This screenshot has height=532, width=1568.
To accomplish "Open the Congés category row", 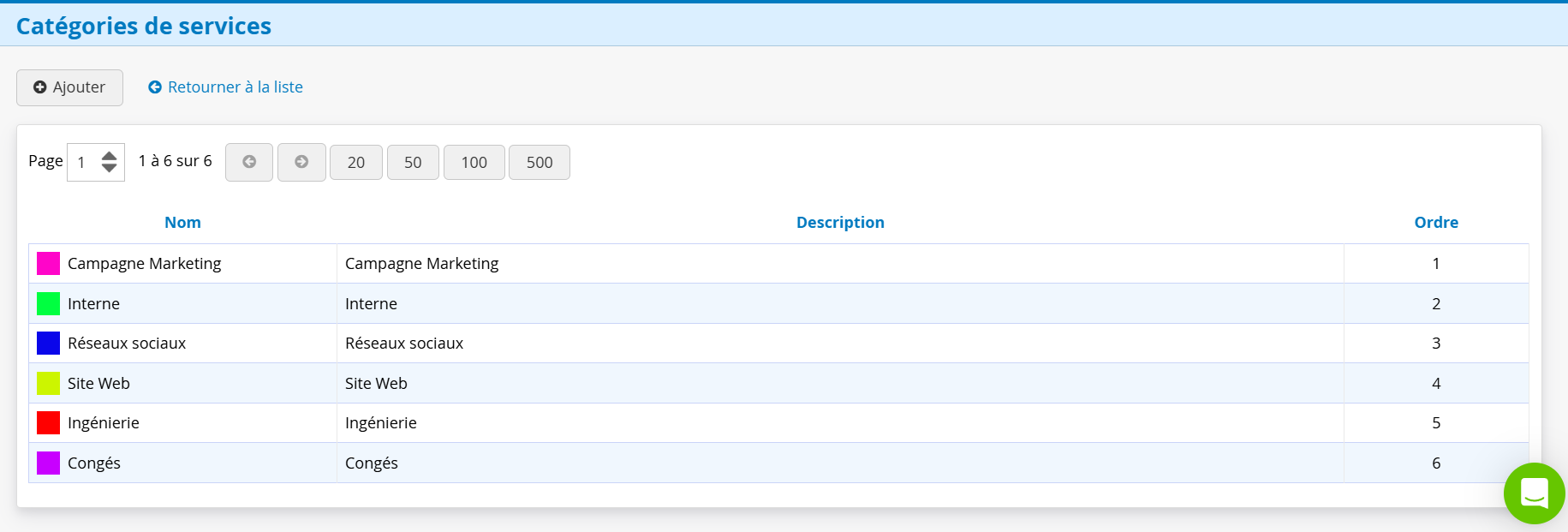I will click(x=778, y=463).
